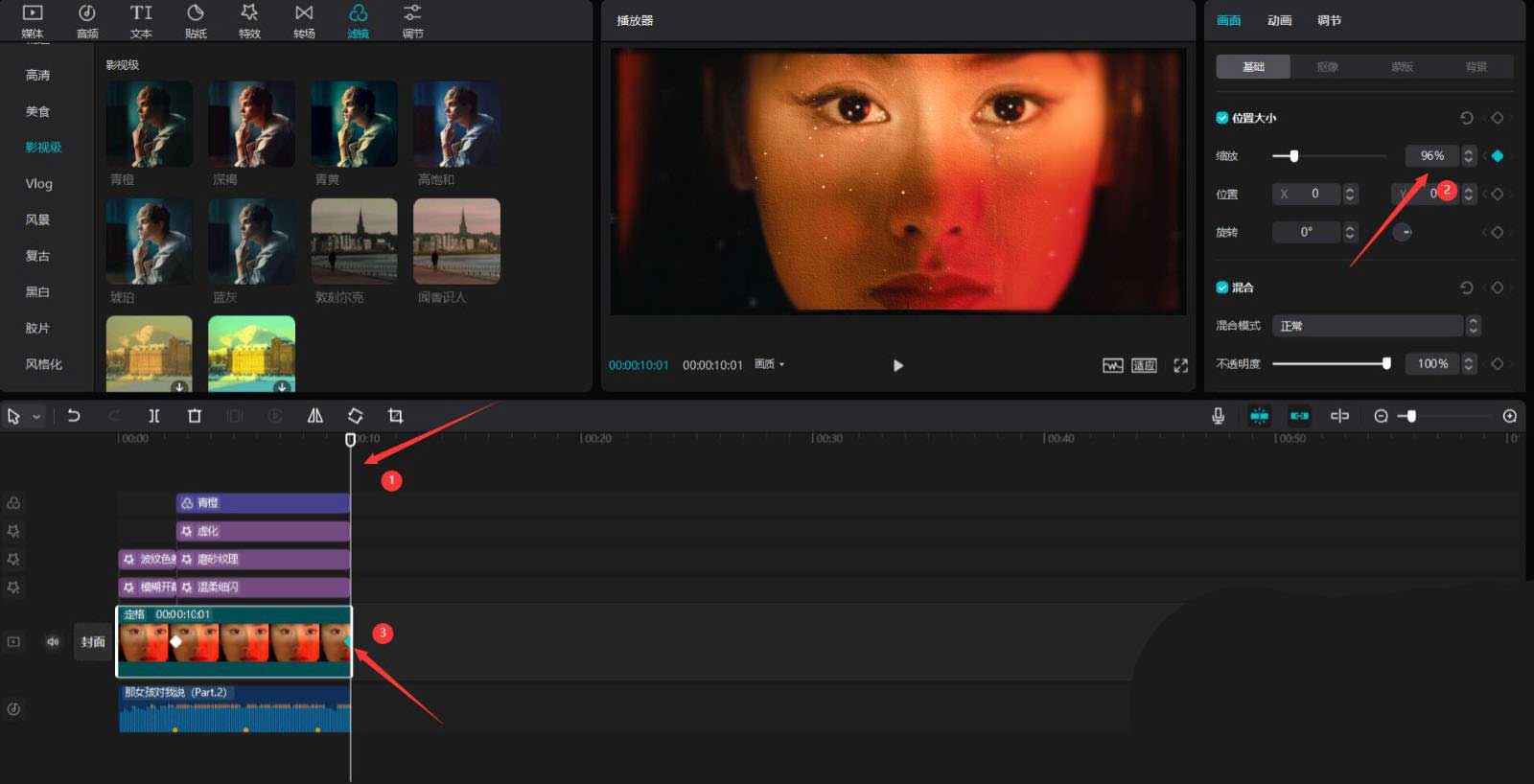
Task: Open fullscreen preview in player
Action: (1180, 365)
